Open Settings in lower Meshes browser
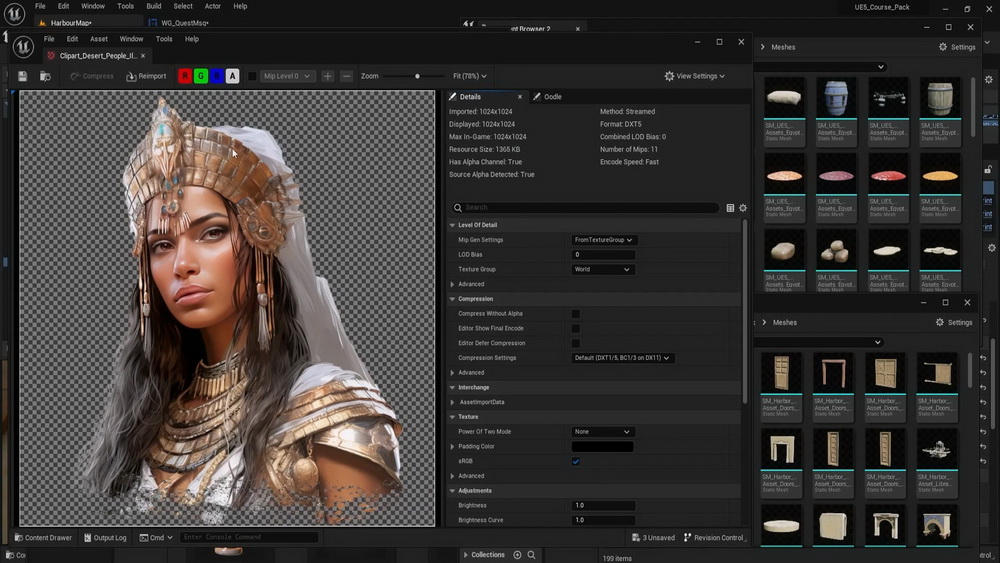Viewport: 1000px width, 563px height. [954, 323]
